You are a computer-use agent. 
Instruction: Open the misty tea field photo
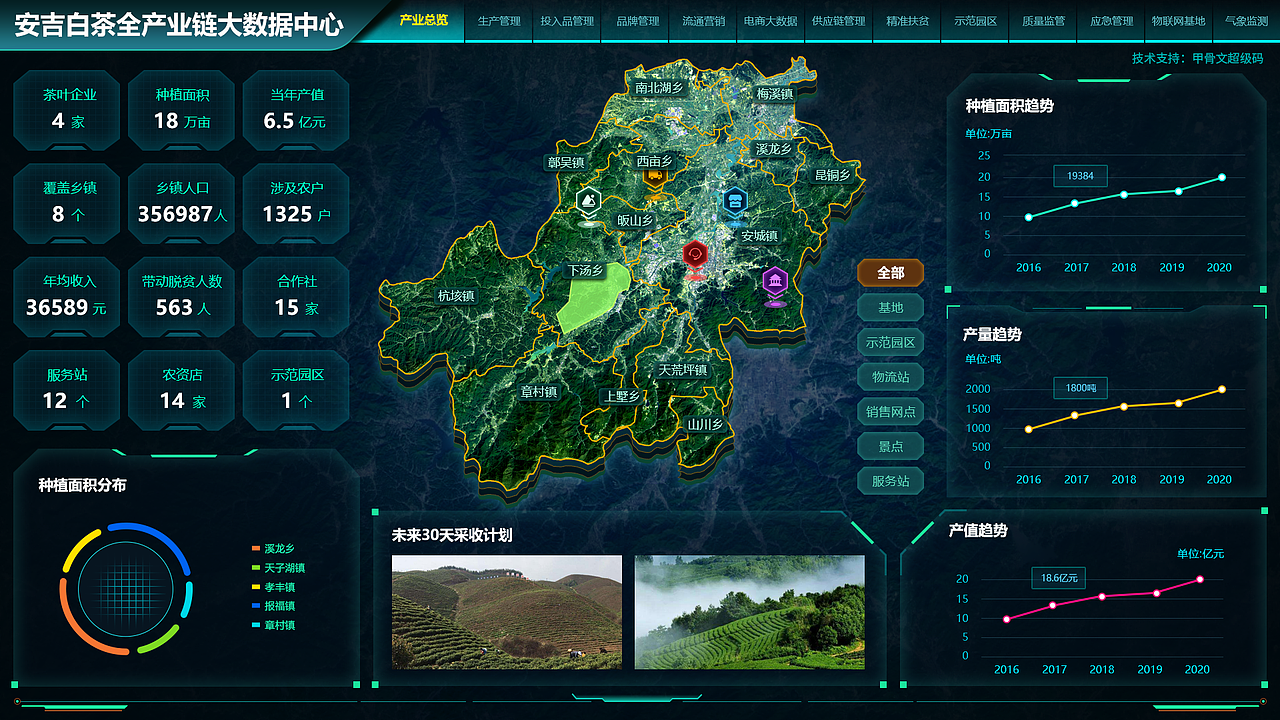[750, 612]
